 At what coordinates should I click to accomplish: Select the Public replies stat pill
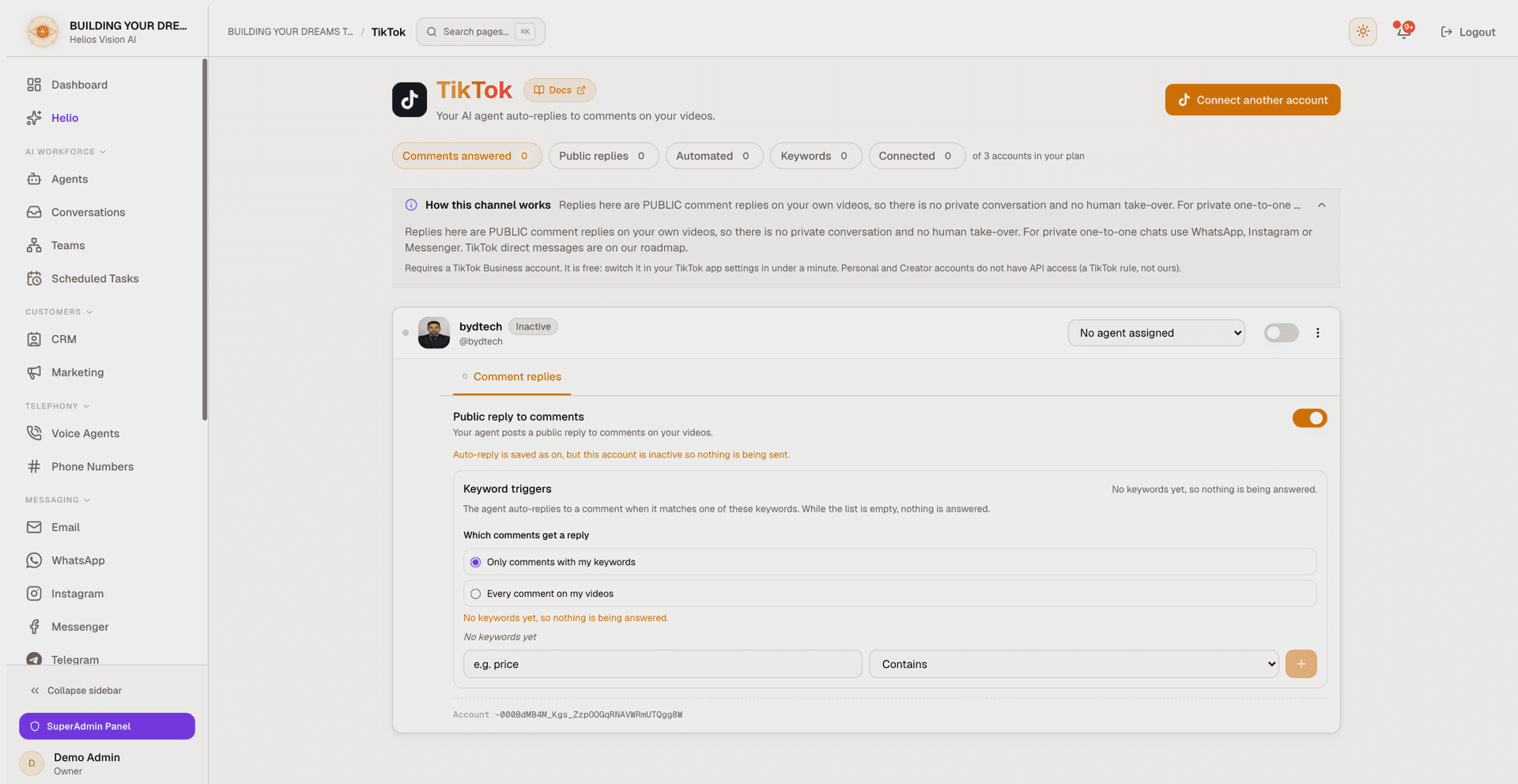point(603,156)
